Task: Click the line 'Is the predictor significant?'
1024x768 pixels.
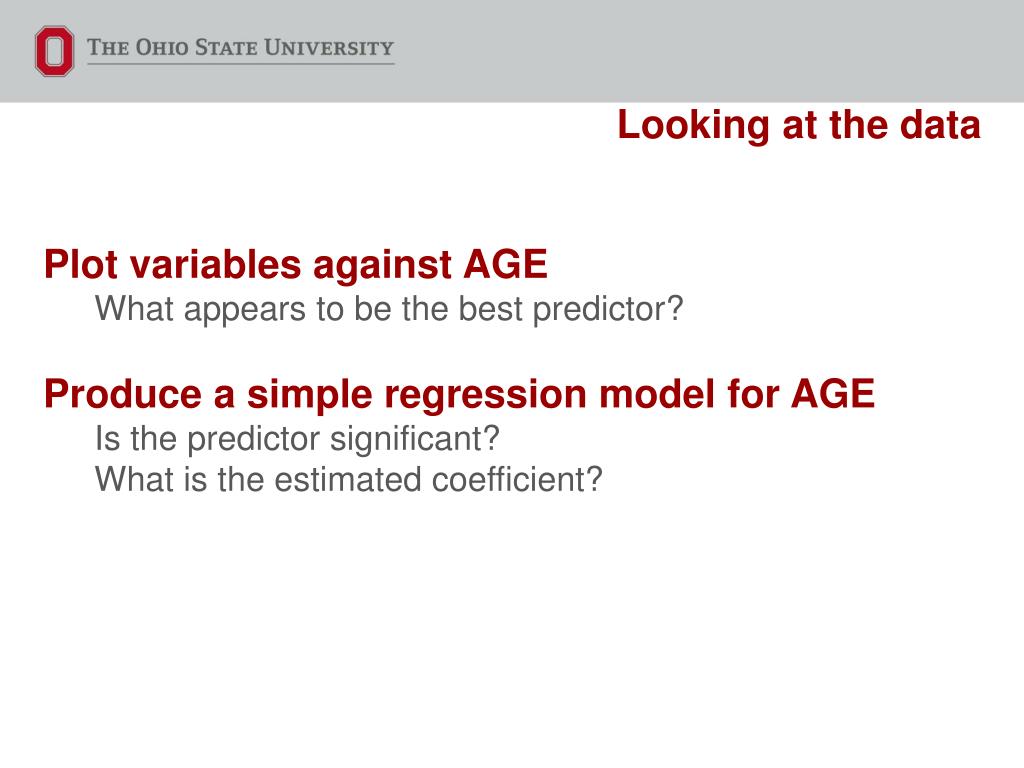Action: [297, 438]
